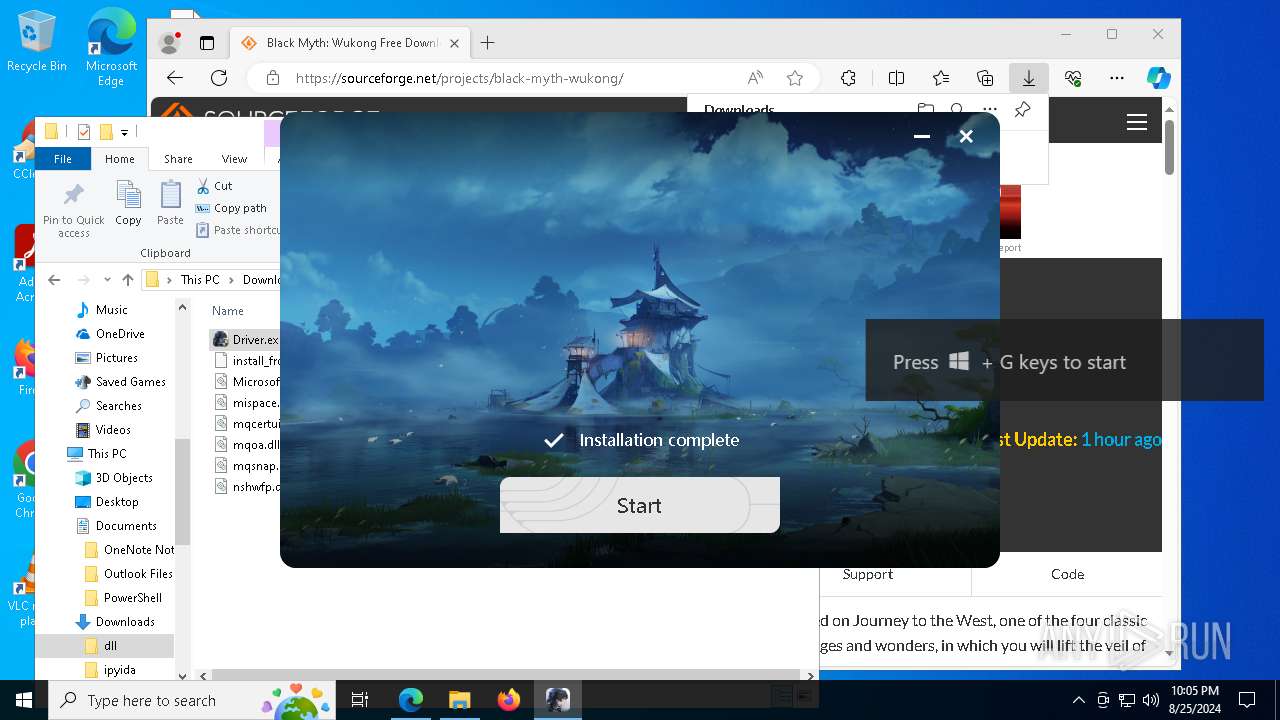Select Saved Games in the navigation pane

130,382
